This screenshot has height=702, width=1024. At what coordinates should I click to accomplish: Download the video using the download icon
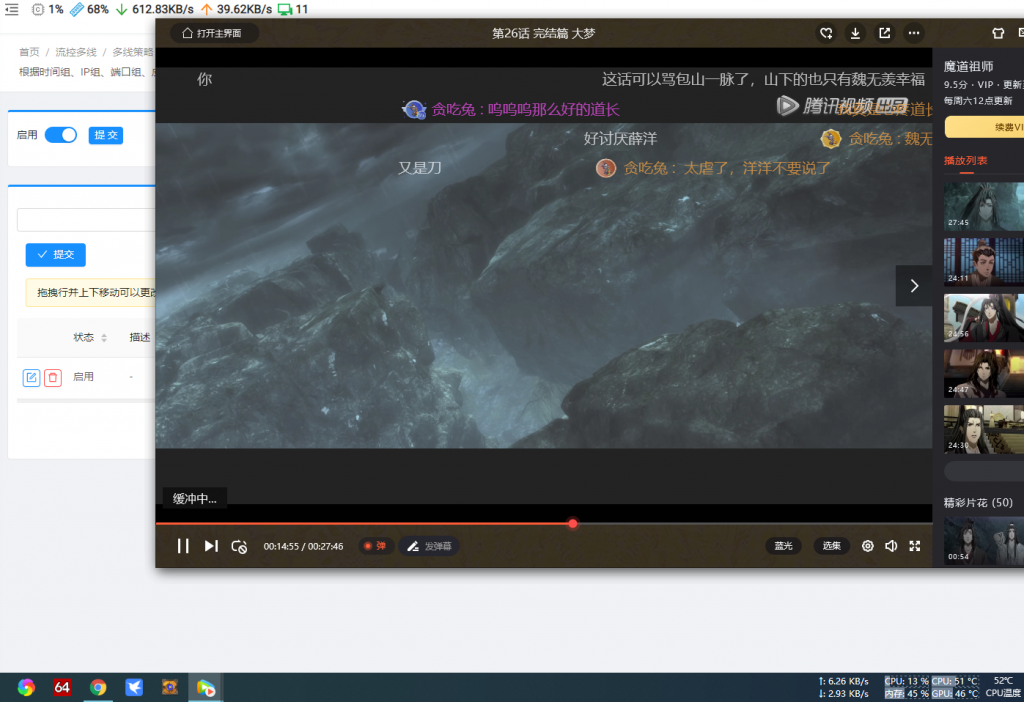click(855, 33)
